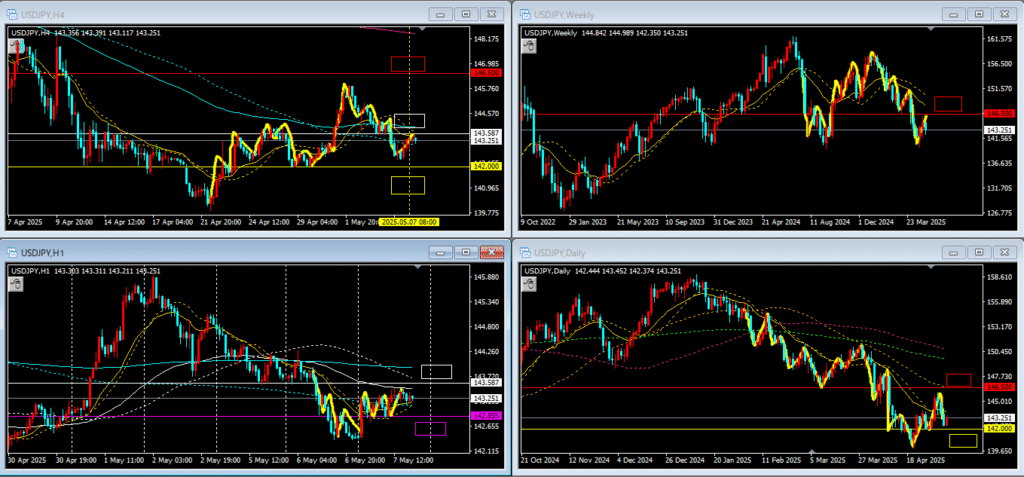Open the One Click Trading panel on Weekly chart
The height and width of the screenshot is (477, 1024).
click(530, 46)
